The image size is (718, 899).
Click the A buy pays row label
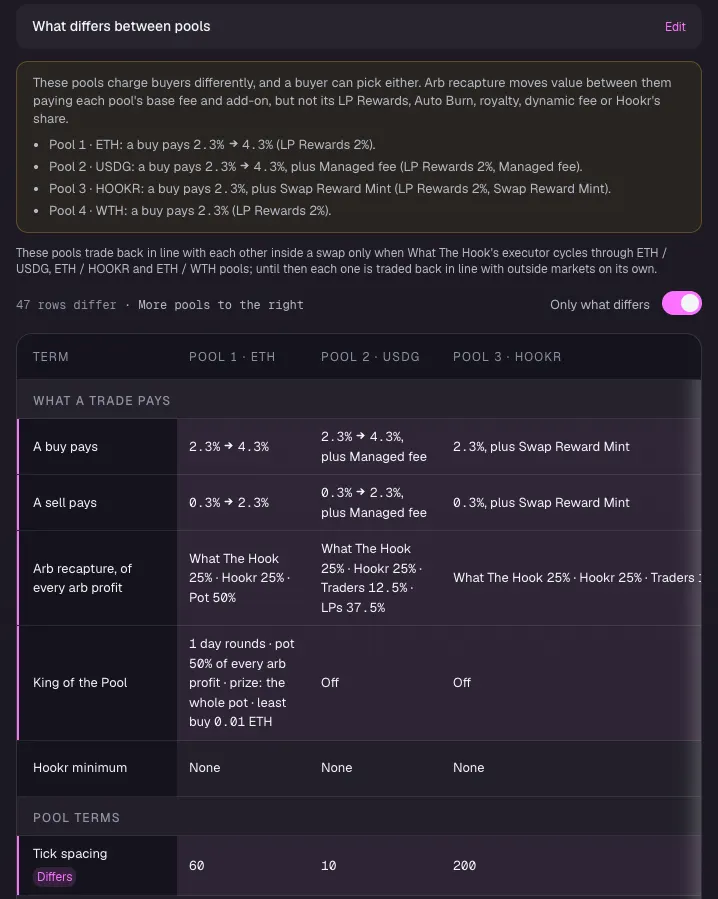pyautogui.click(x=65, y=447)
